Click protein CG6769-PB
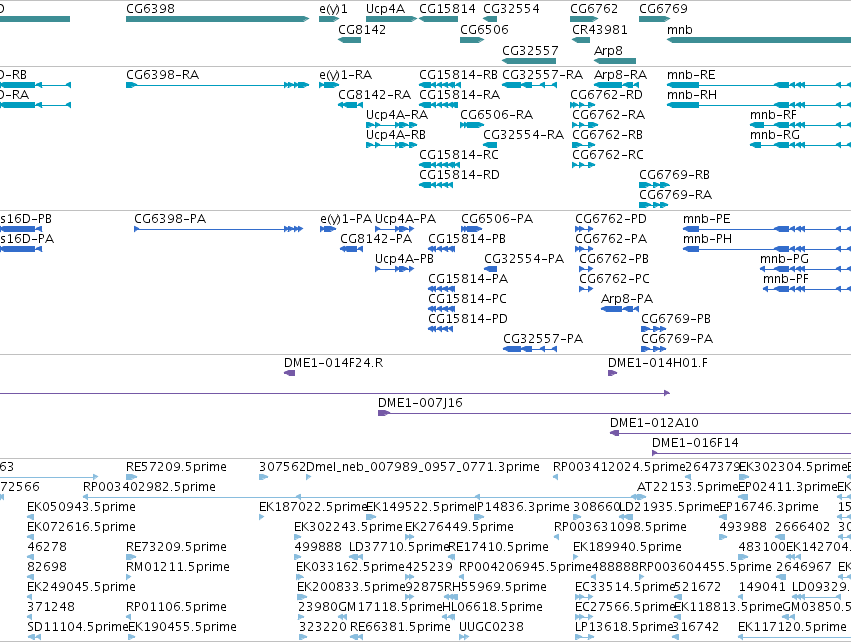This screenshot has height=642, width=851. [x=653, y=329]
